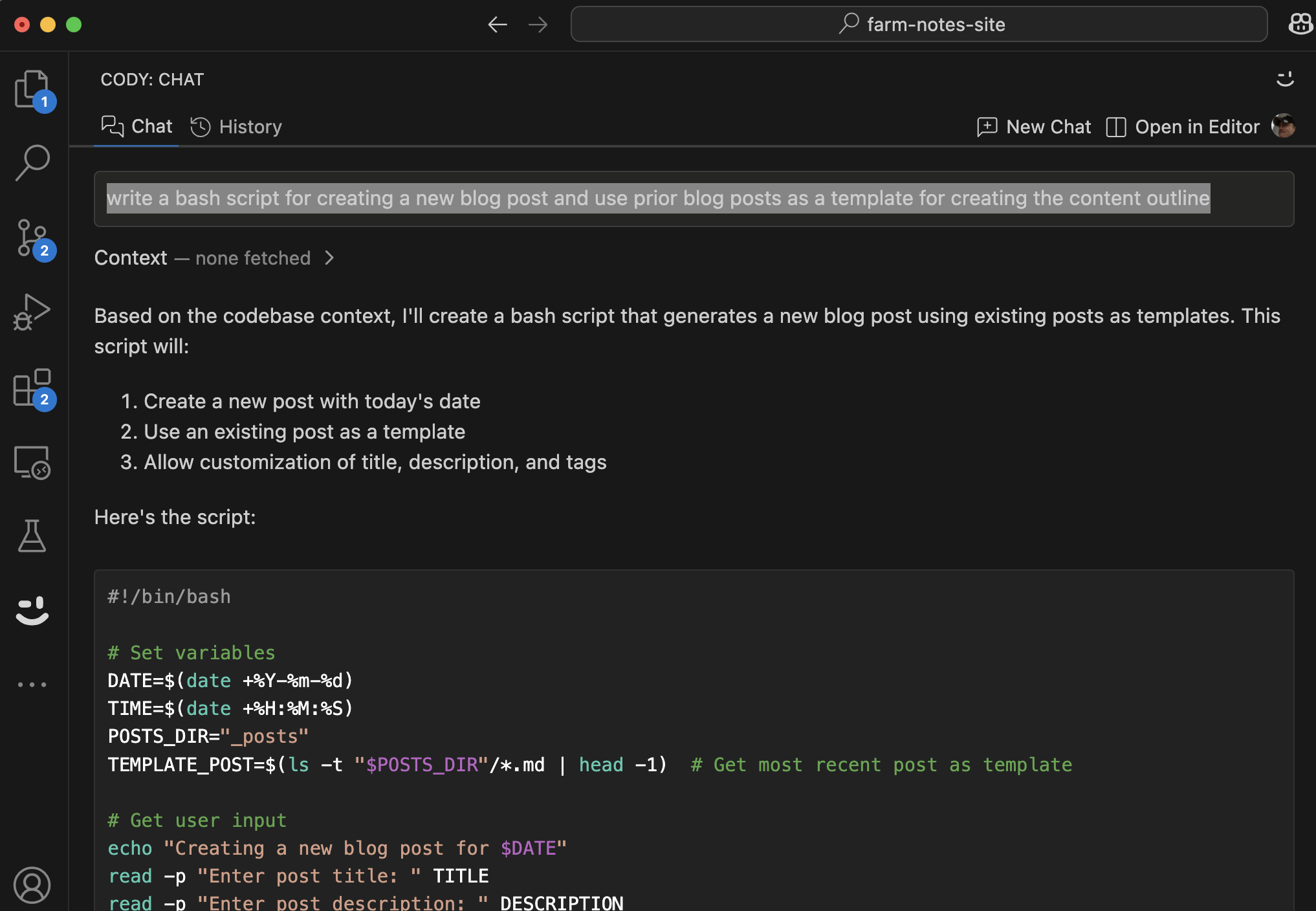The width and height of the screenshot is (1316, 911).
Task: Click 'Here's the script:' text
Action: (x=175, y=517)
